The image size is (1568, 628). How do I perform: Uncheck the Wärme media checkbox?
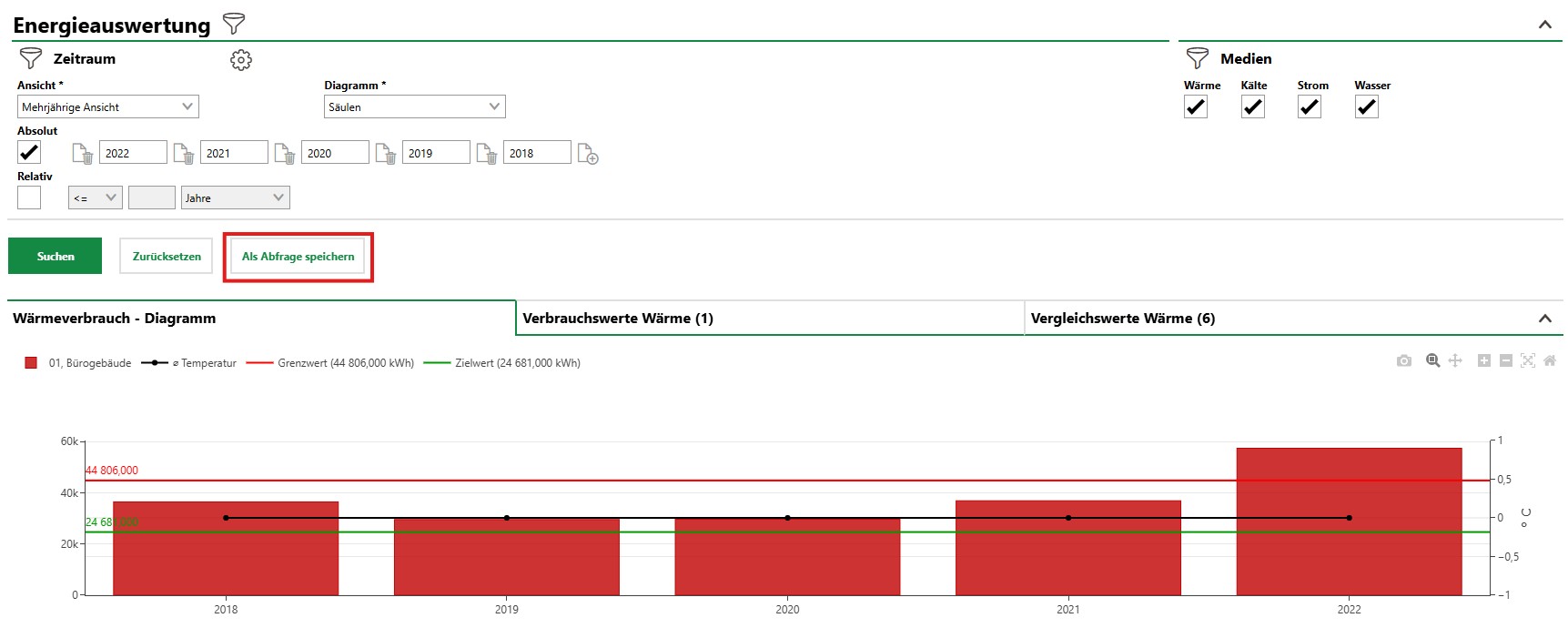click(1196, 106)
